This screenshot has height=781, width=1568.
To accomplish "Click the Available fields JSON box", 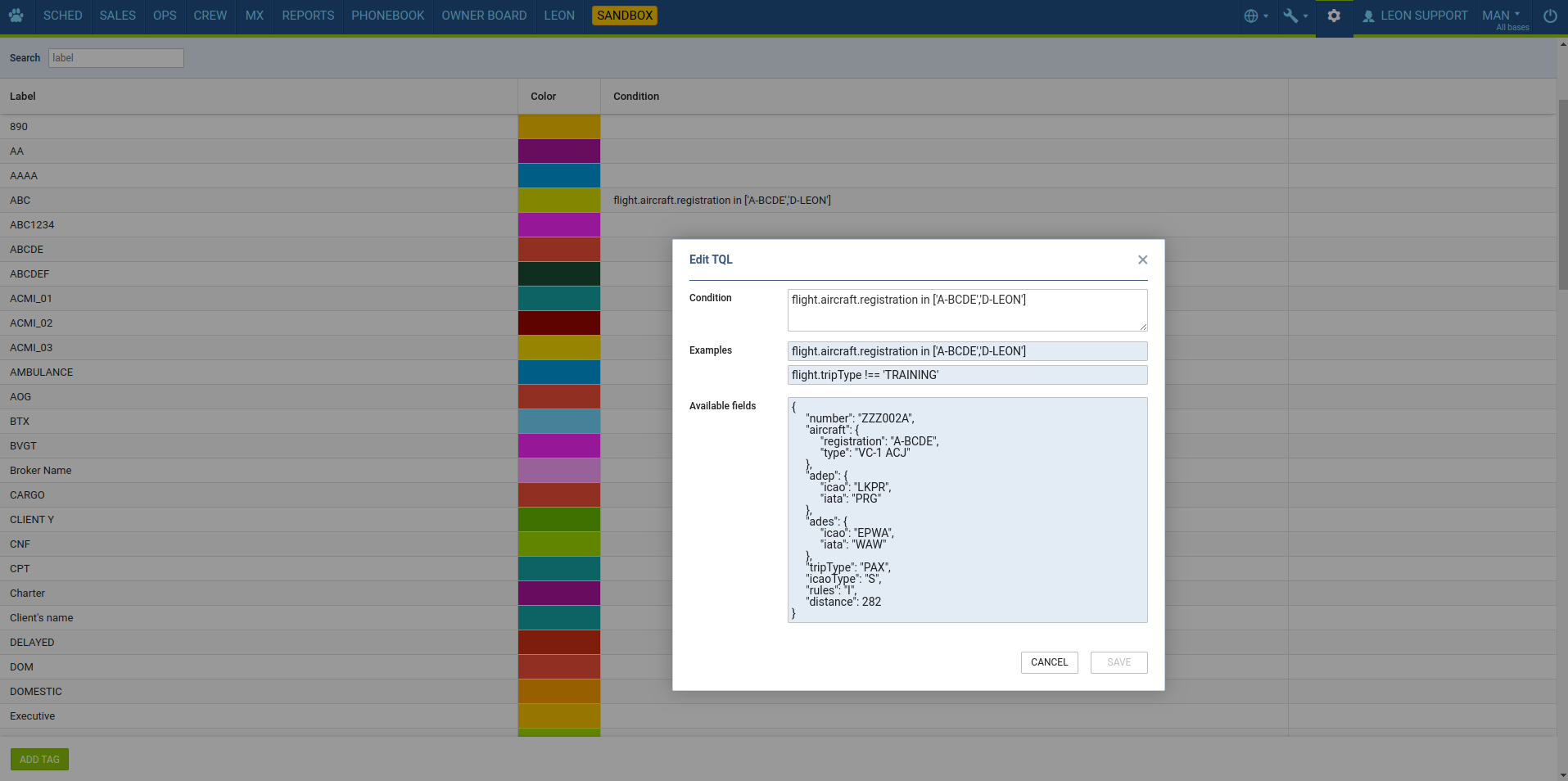I will coord(967,510).
